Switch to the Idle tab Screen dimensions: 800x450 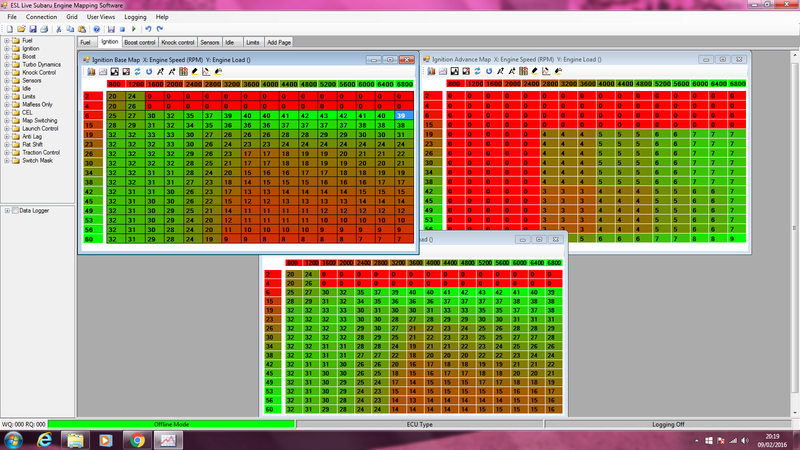click(x=230, y=42)
